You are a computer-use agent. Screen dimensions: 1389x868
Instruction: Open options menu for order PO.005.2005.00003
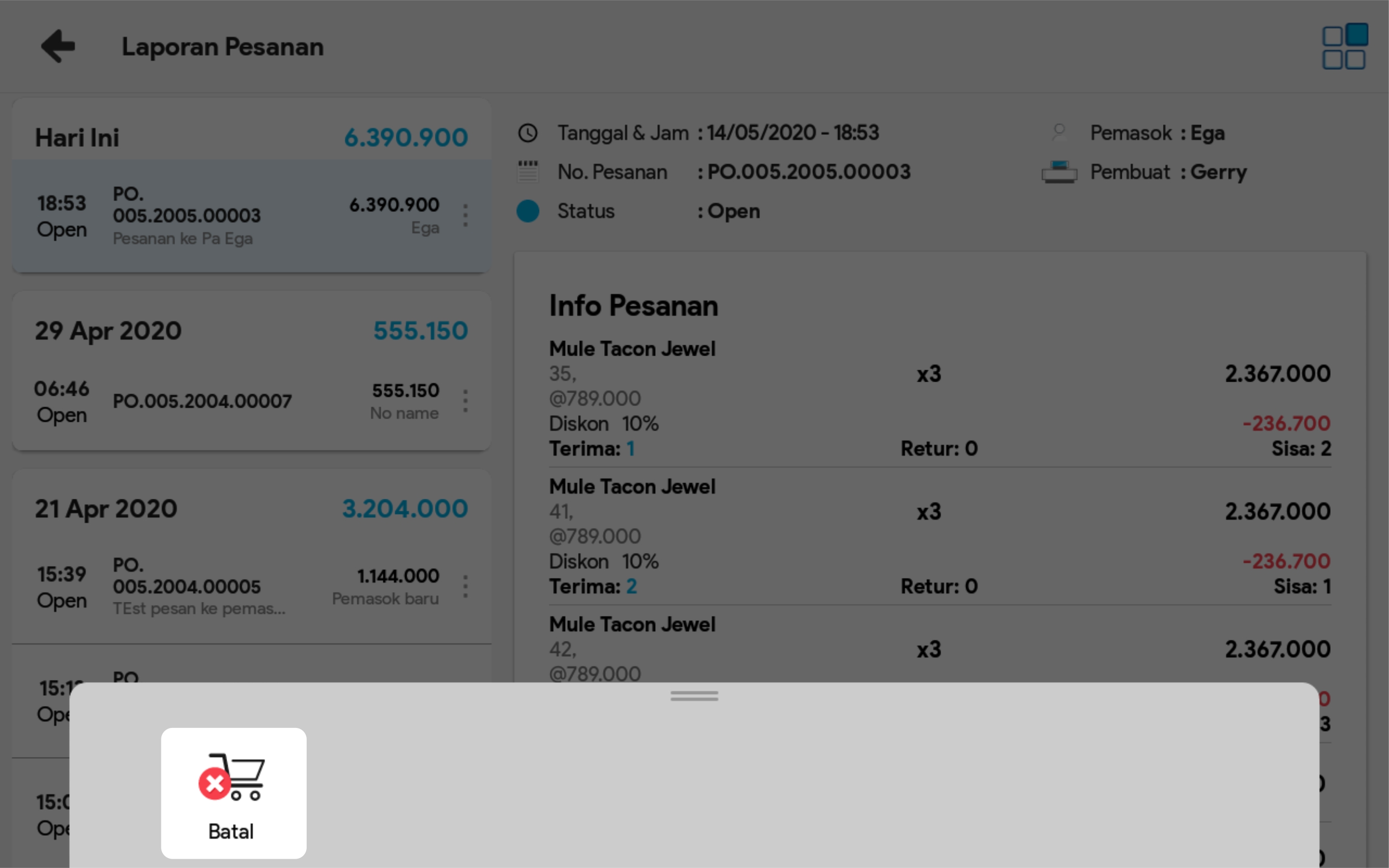point(465,216)
